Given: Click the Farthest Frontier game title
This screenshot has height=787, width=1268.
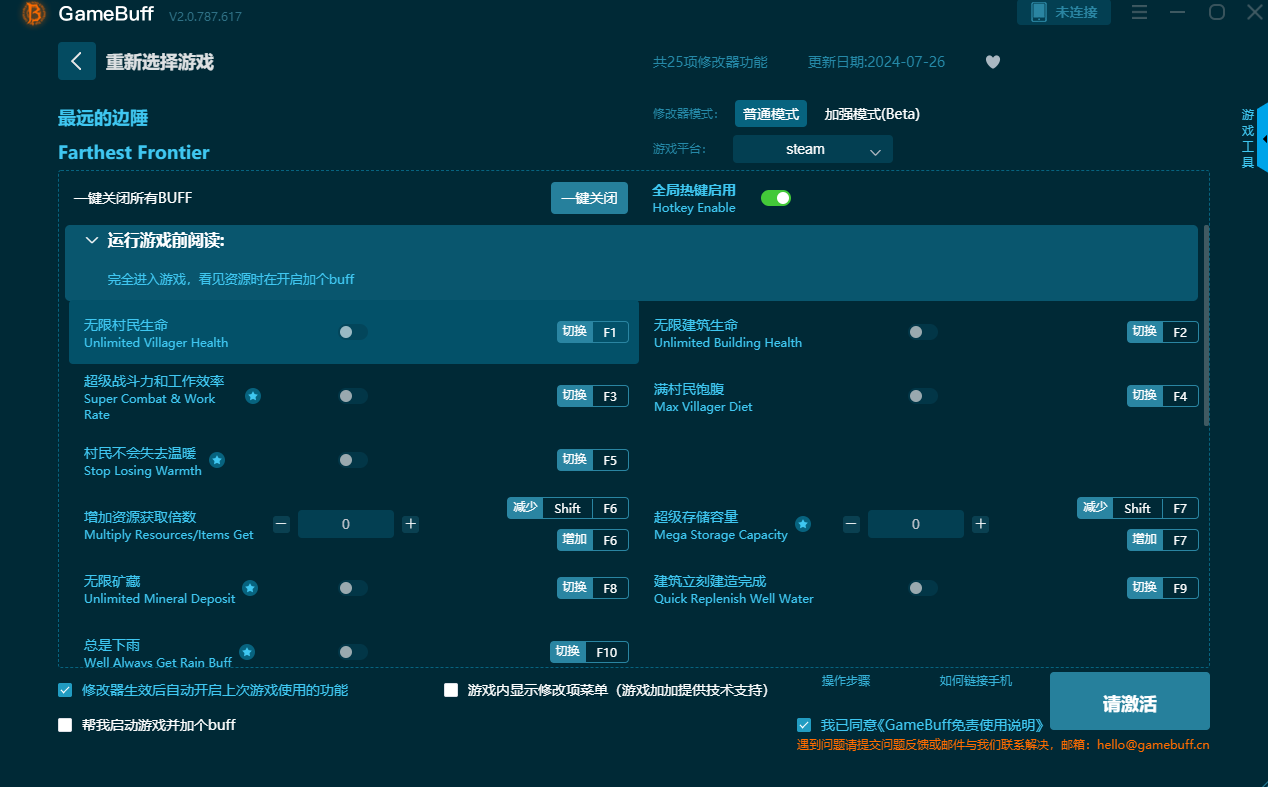Looking at the screenshot, I should click(134, 153).
